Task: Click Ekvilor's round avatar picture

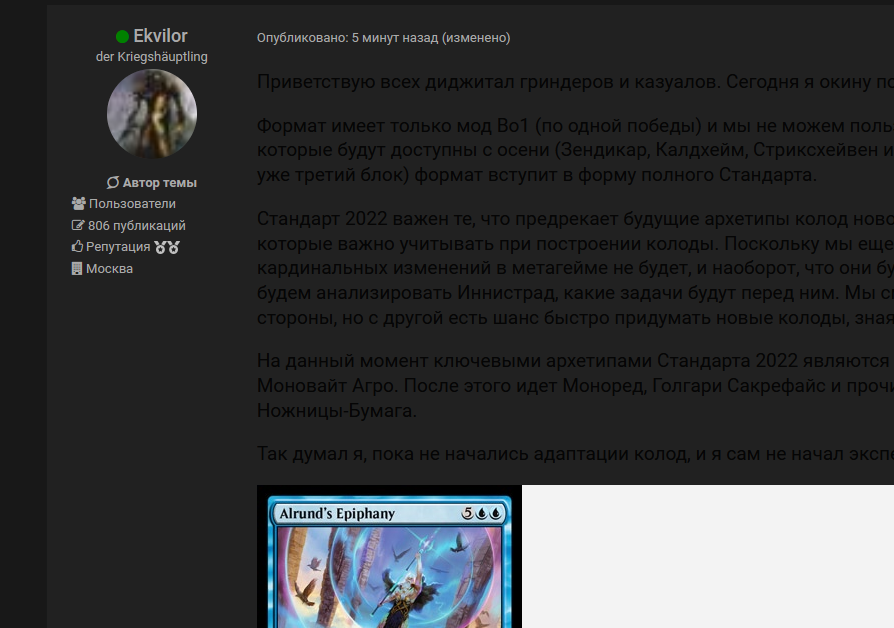Action: point(152,114)
